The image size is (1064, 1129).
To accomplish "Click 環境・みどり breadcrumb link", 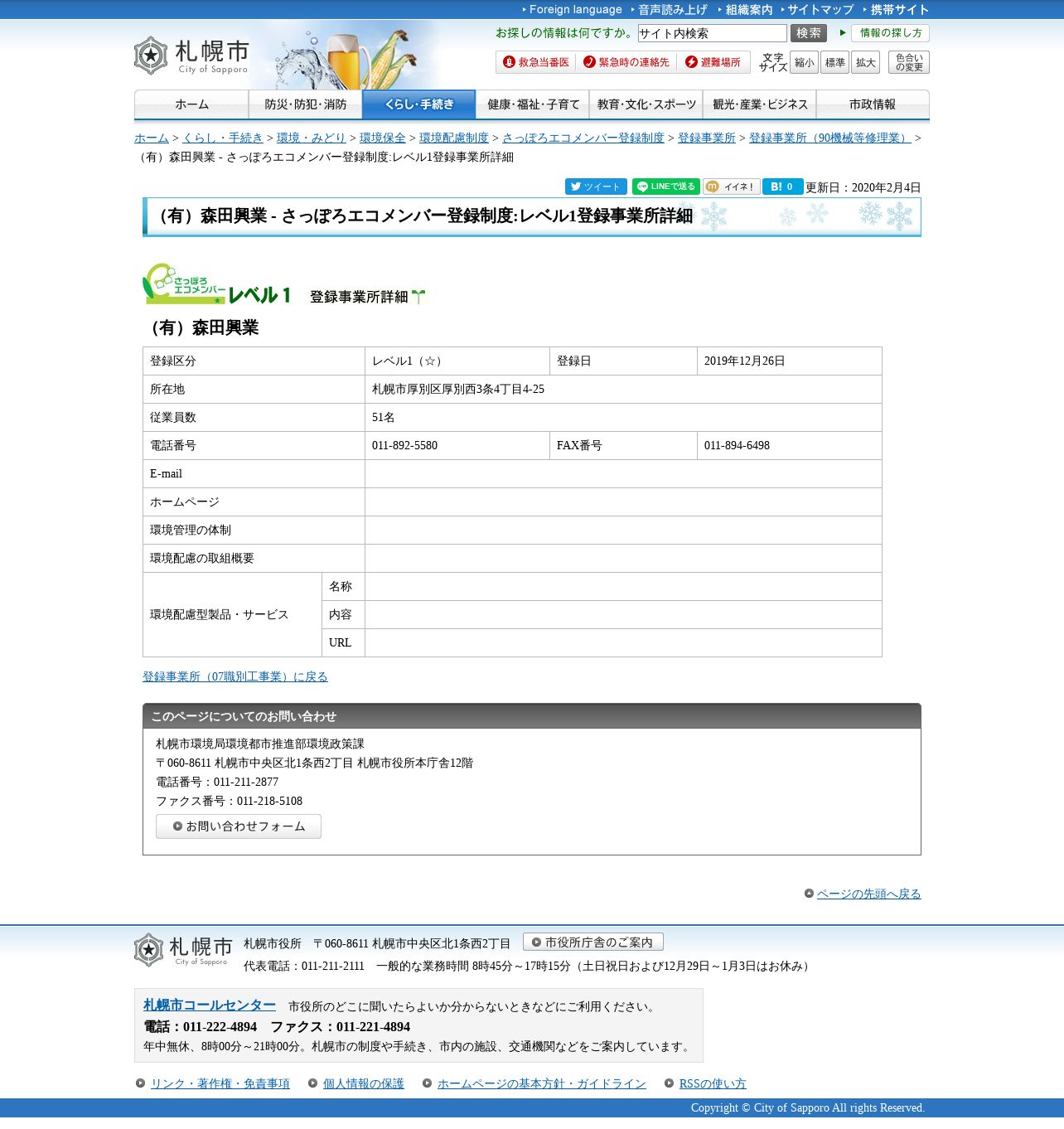I will coord(312,138).
